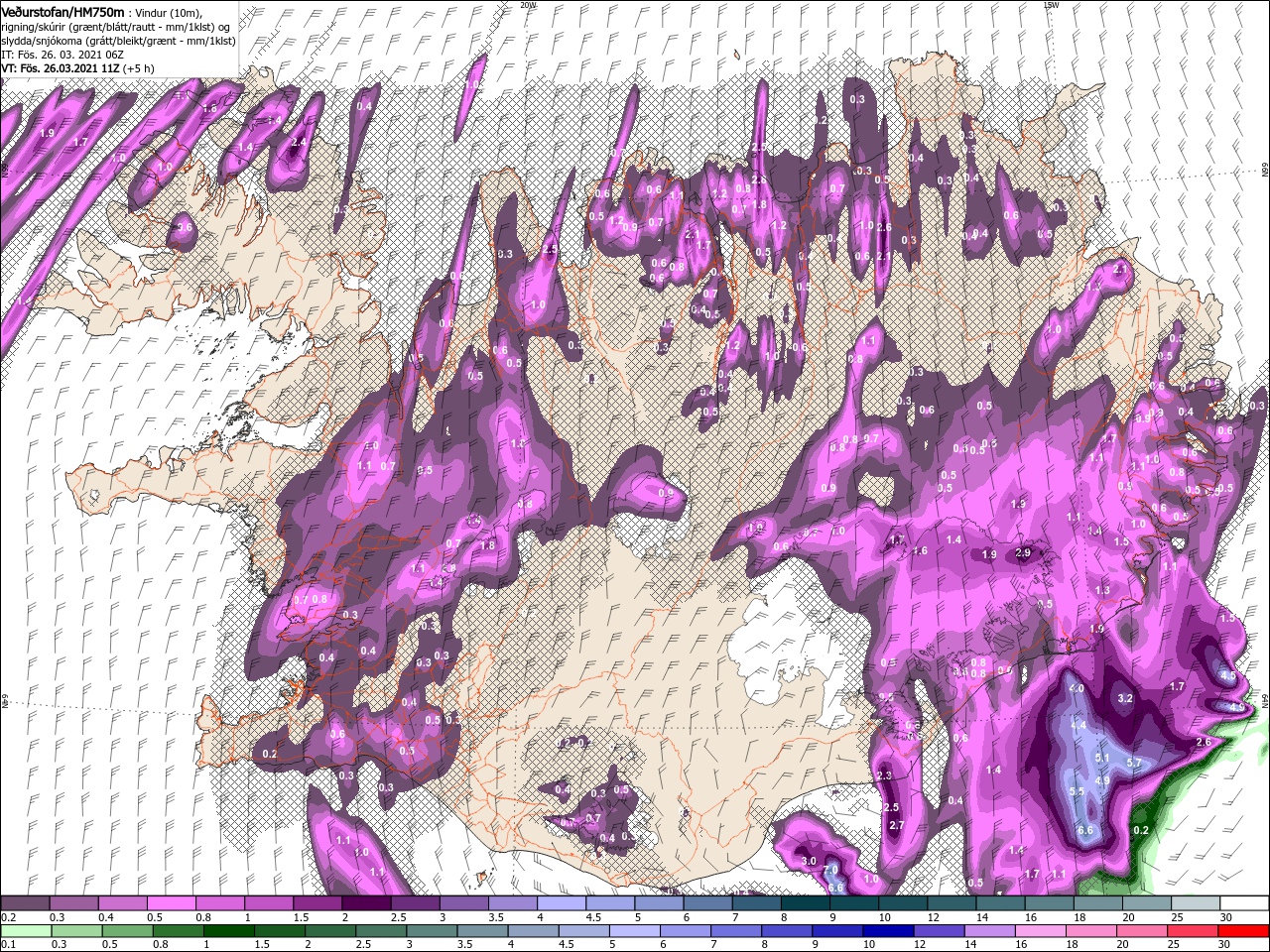Viewport: 1270px width, 952px height.
Task: Click the '30' label in top legend row
Action: (1226, 917)
